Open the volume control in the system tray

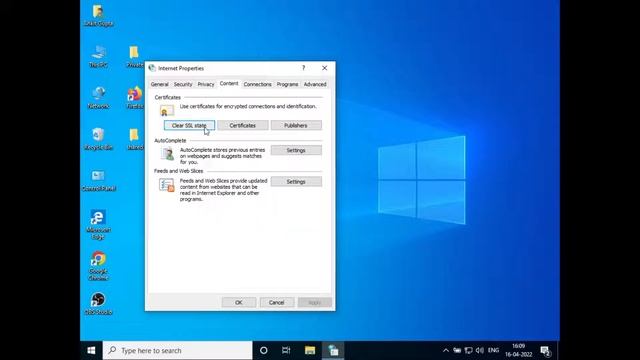pyautogui.click(x=480, y=350)
